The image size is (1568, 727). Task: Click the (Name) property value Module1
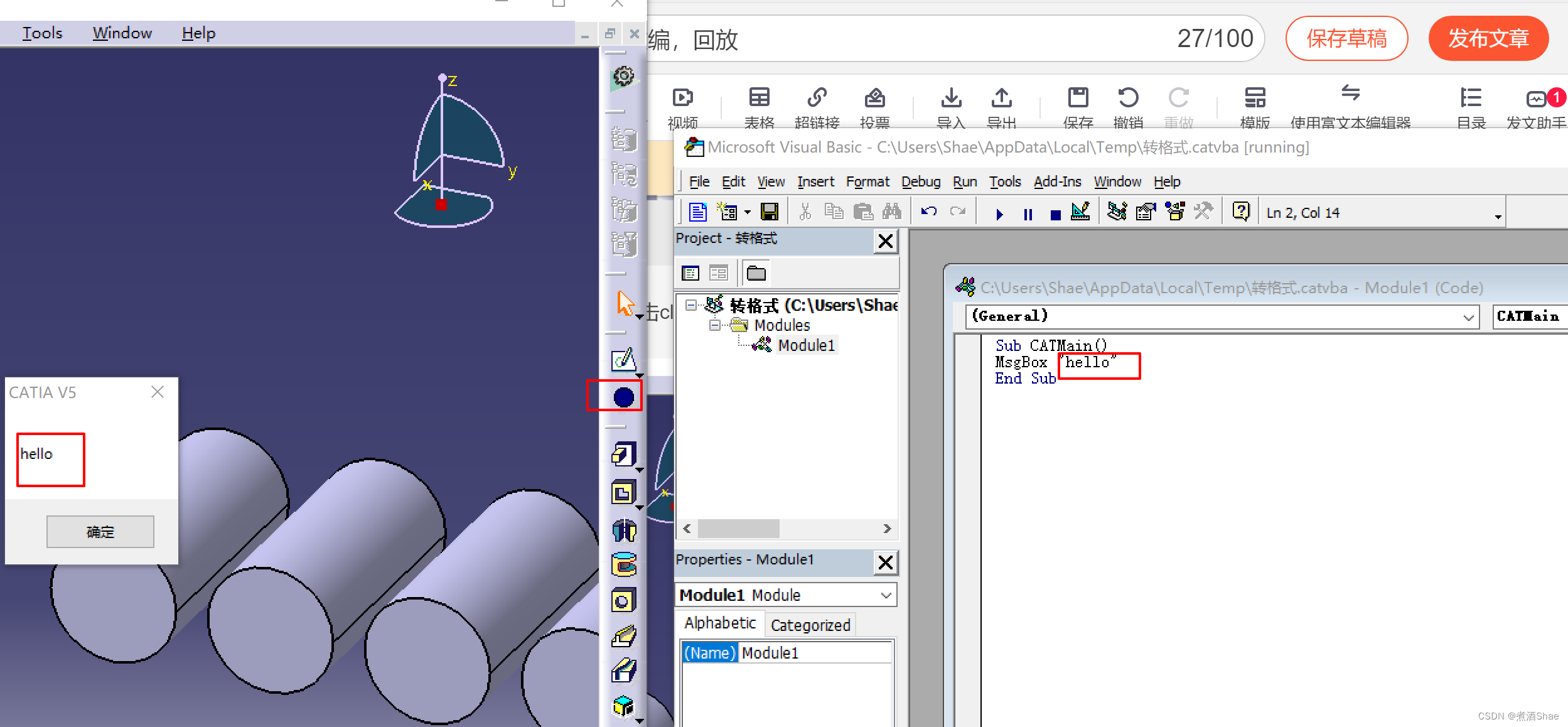pos(815,653)
